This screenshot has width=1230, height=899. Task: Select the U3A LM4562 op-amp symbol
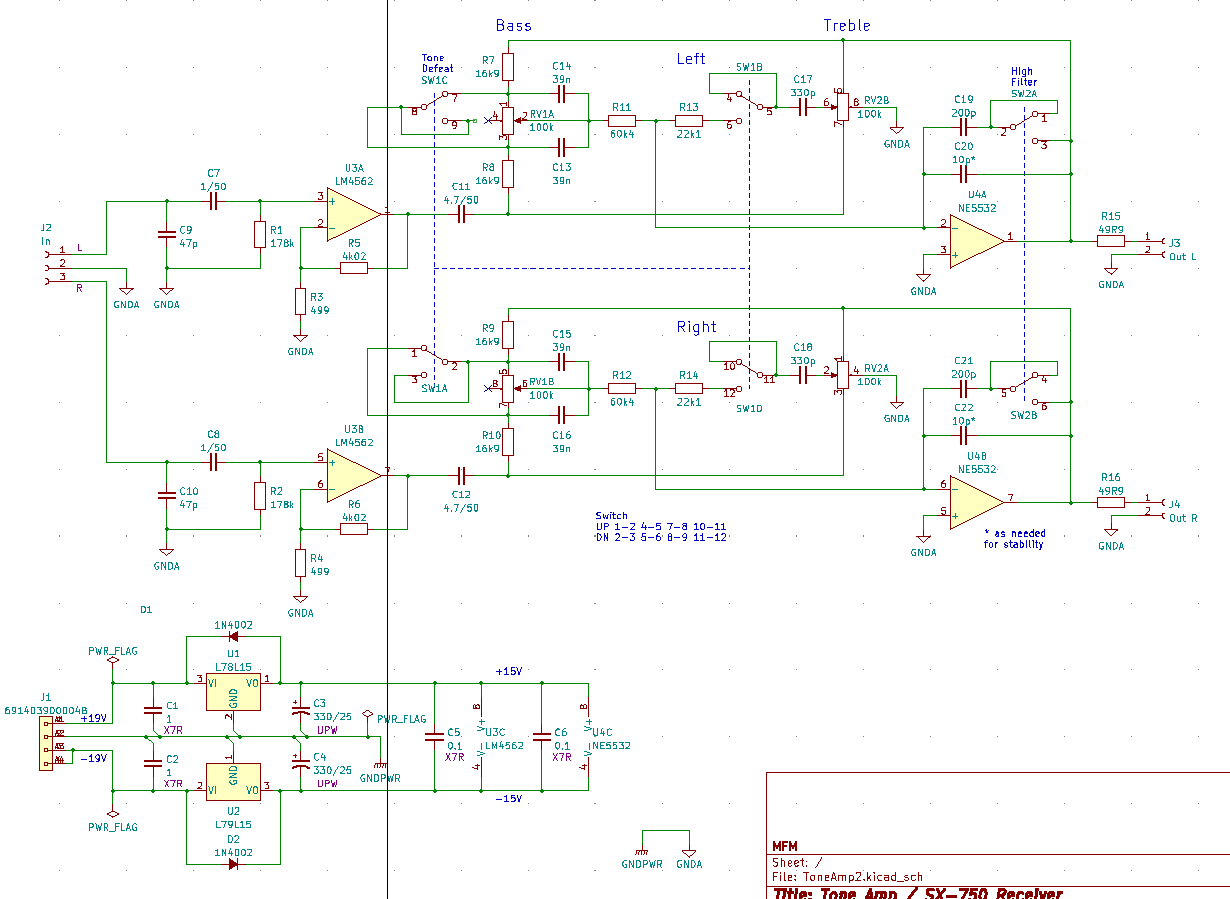tap(354, 213)
